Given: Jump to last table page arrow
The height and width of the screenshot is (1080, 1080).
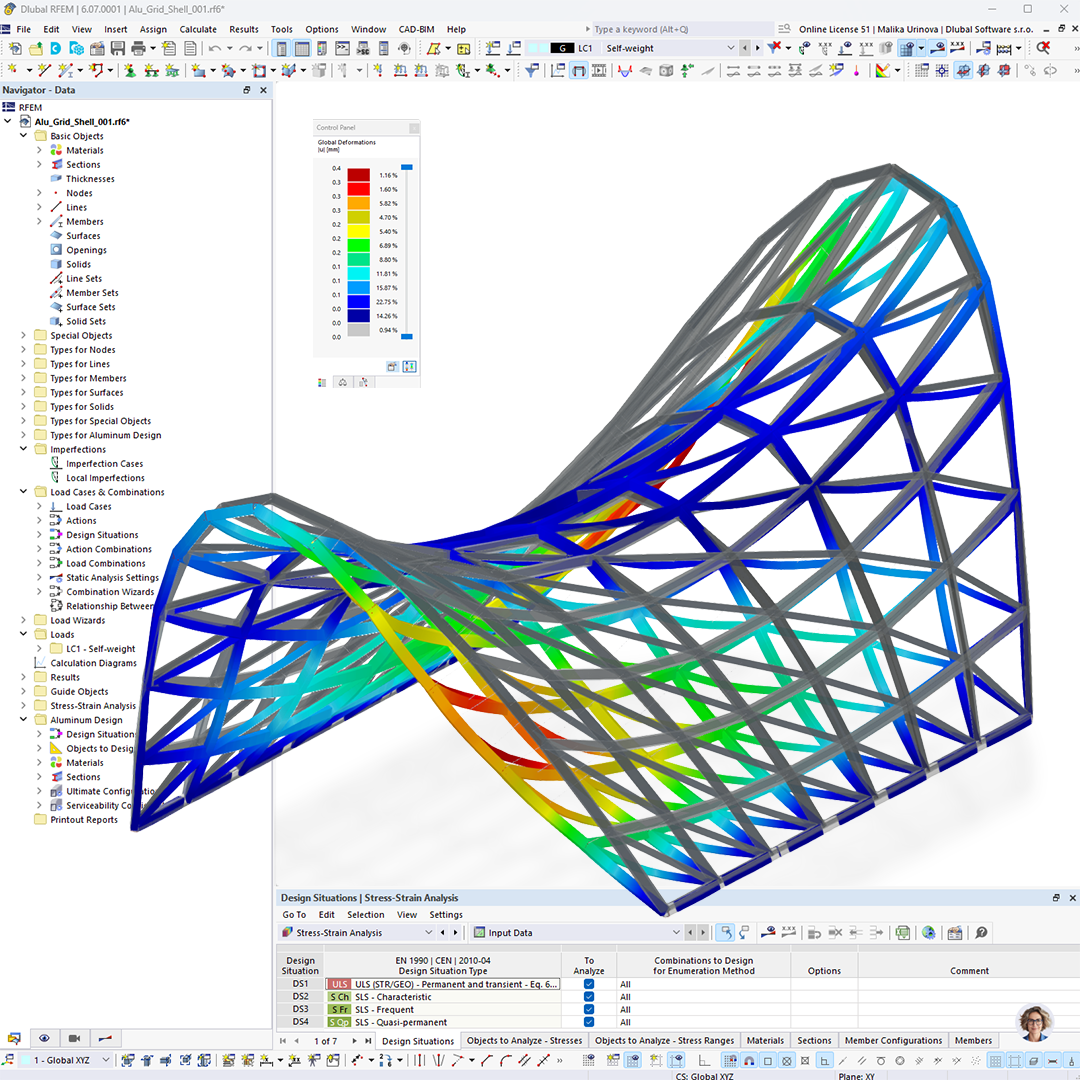Looking at the screenshot, I should point(368,1041).
